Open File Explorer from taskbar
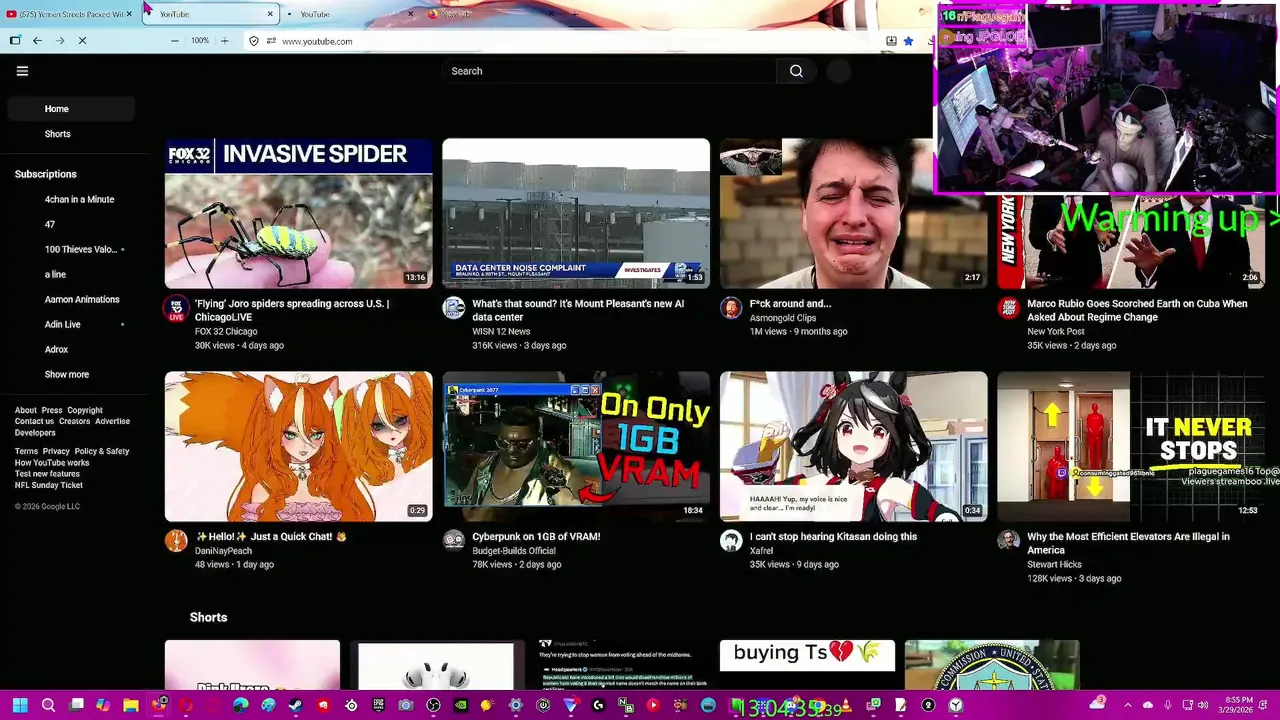 [131, 706]
